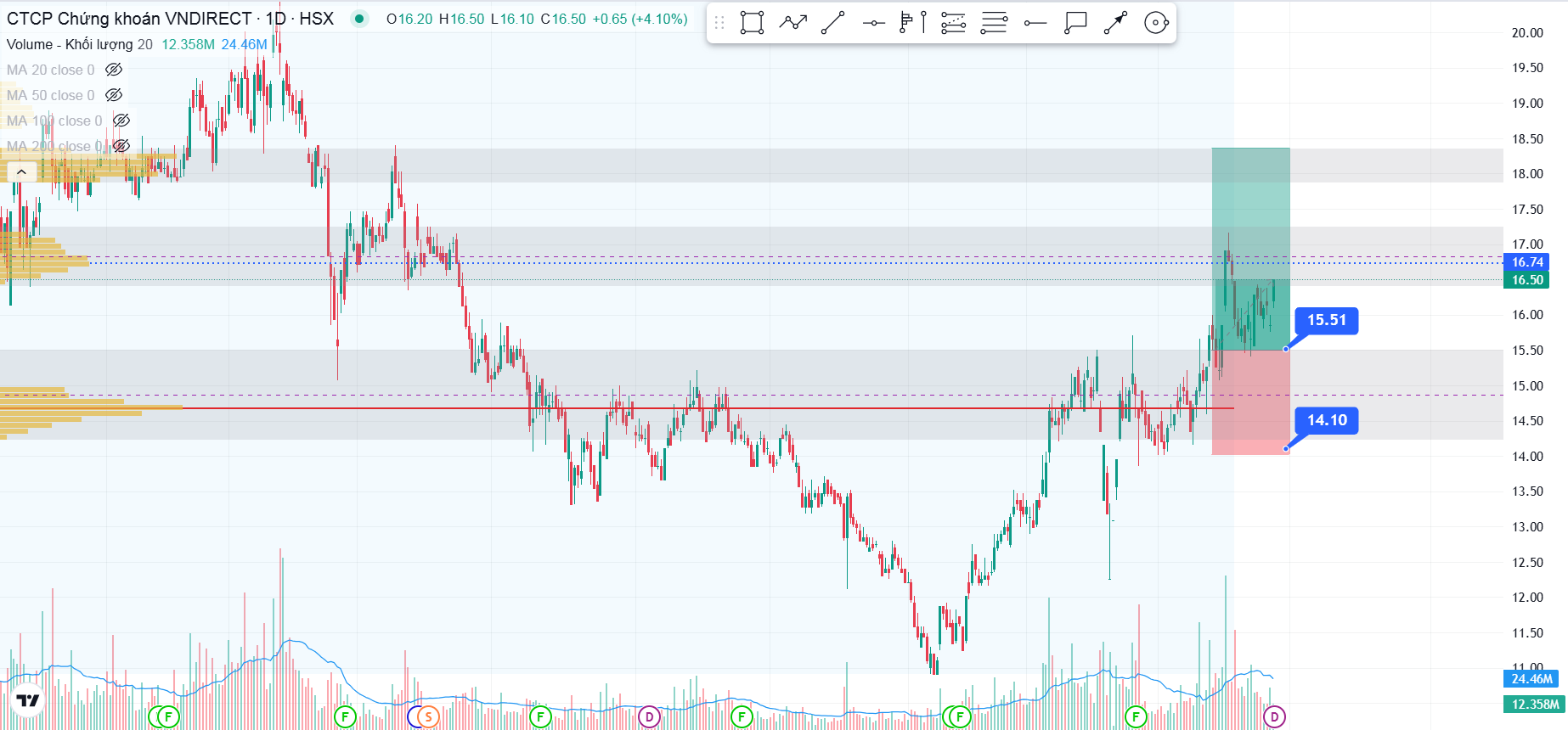Click the +0.65 (+4.10%) change value
The height and width of the screenshot is (730, 1568).
coord(640,19)
